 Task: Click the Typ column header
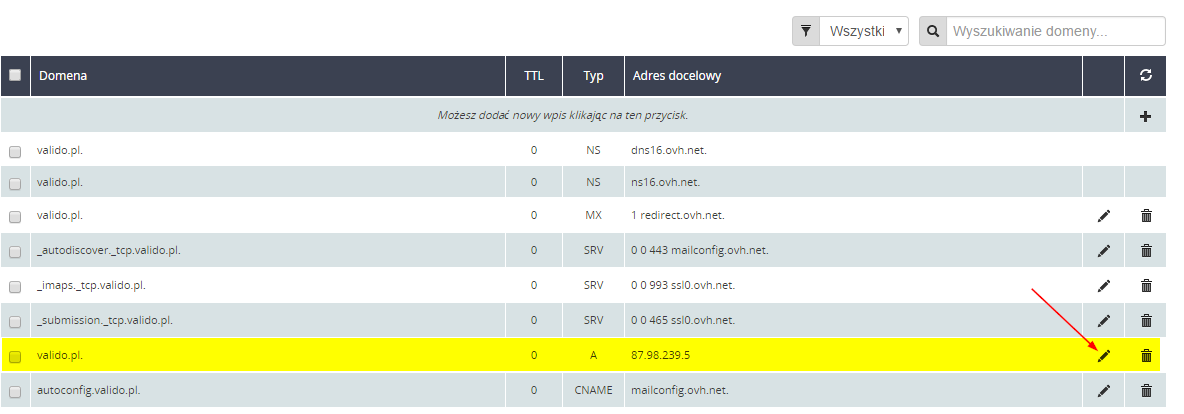tap(594, 76)
